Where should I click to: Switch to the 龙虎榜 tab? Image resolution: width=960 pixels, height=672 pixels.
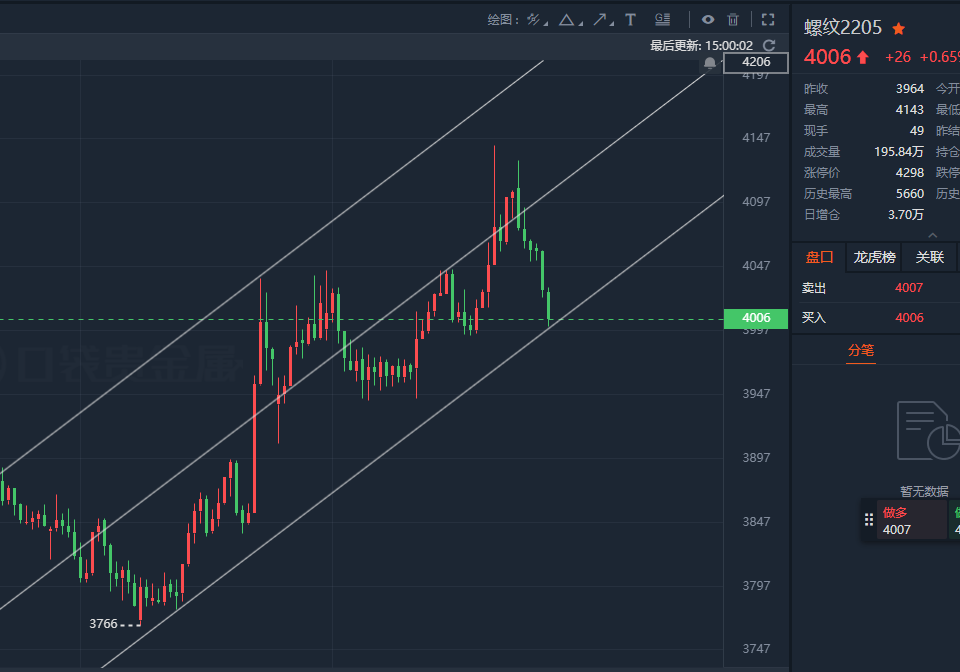coord(874,257)
